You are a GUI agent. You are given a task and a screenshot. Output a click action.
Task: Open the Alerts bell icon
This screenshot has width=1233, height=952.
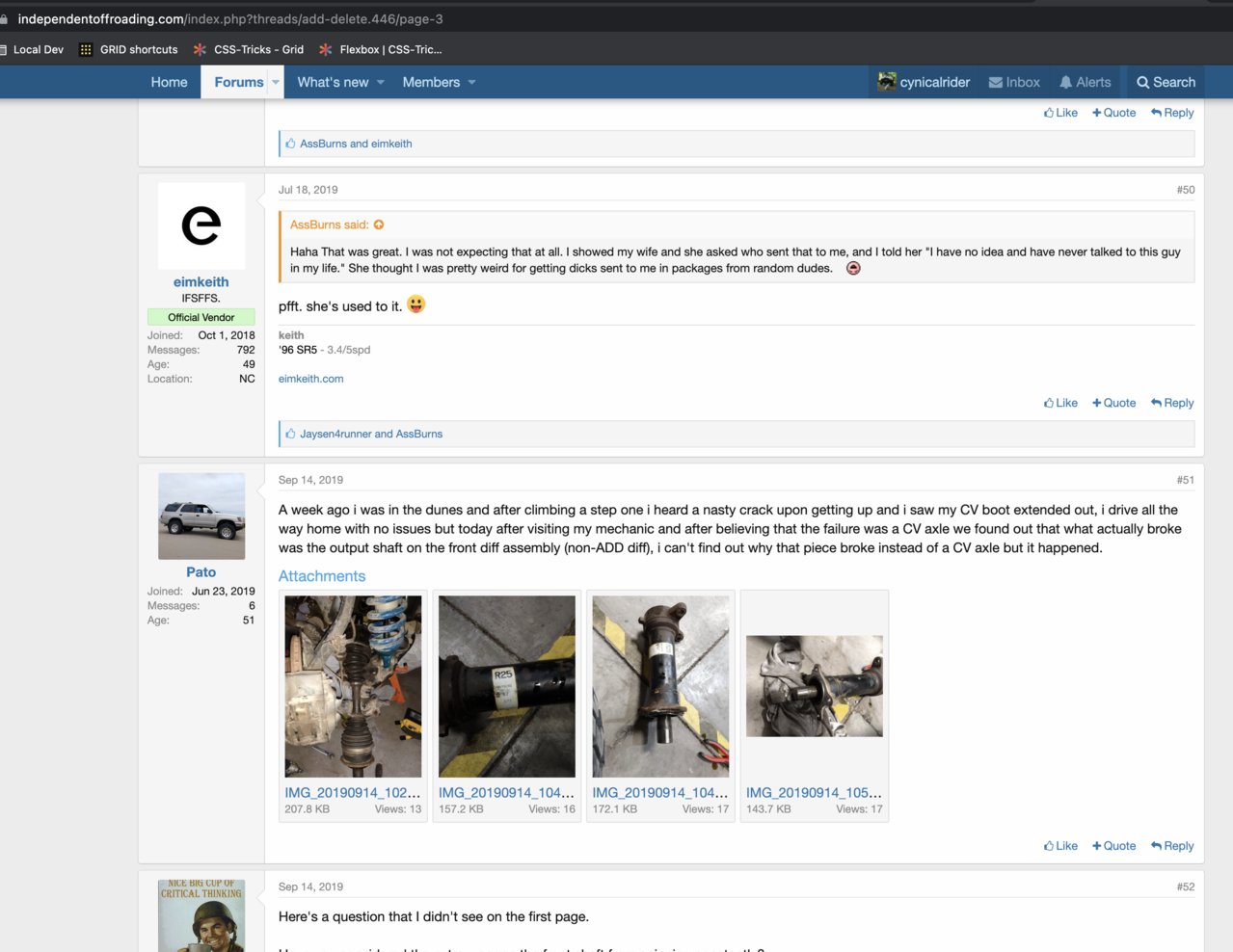point(1065,83)
